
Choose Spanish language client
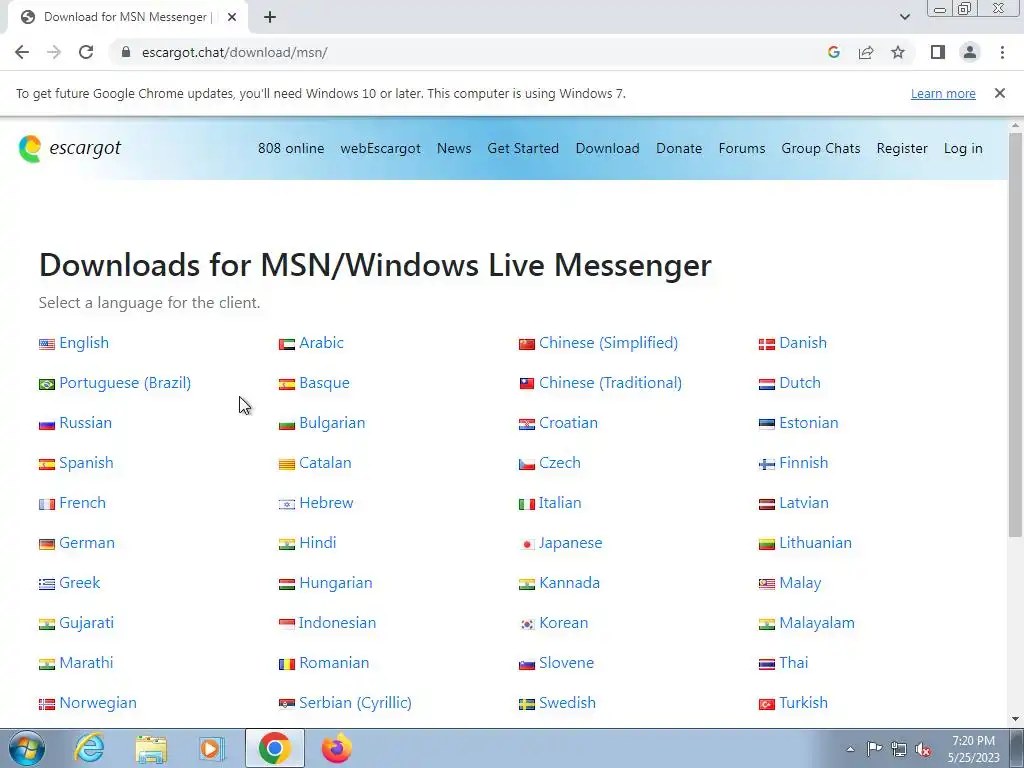point(86,463)
